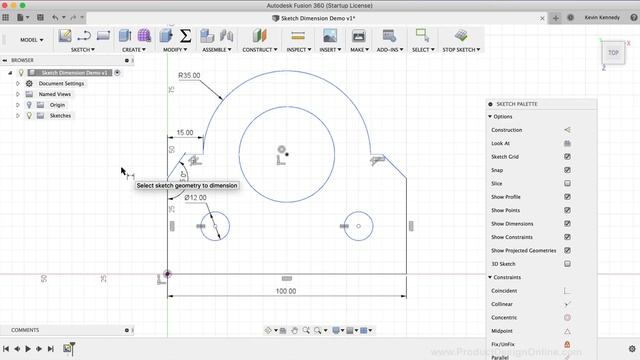Open the CREATE dropdown menu
The width and height of the screenshot is (640, 360).
coord(134,50)
